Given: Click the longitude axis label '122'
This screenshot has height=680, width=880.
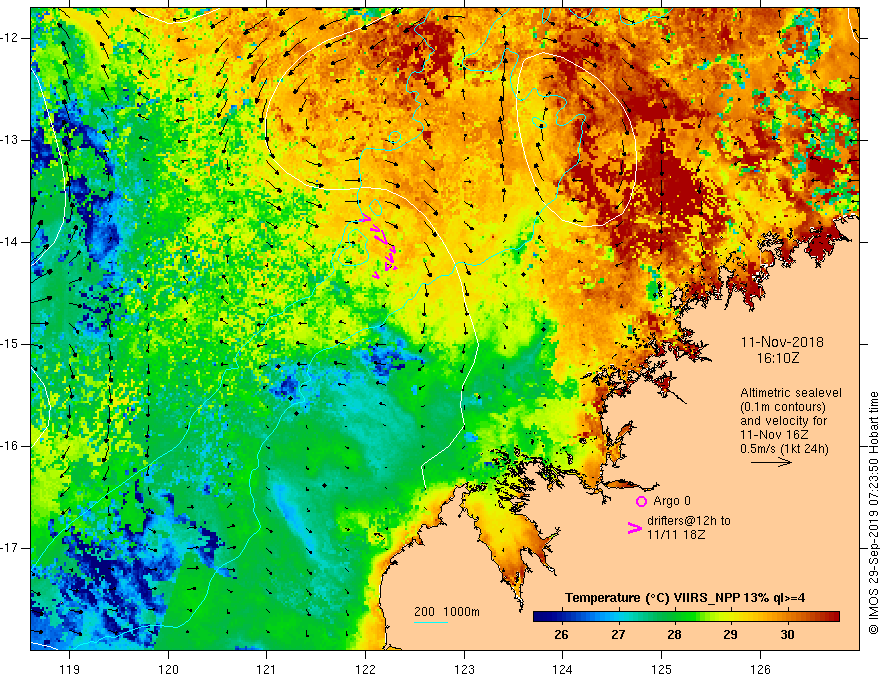Looking at the screenshot, I should pyautogui.click(x=365, y=669).
